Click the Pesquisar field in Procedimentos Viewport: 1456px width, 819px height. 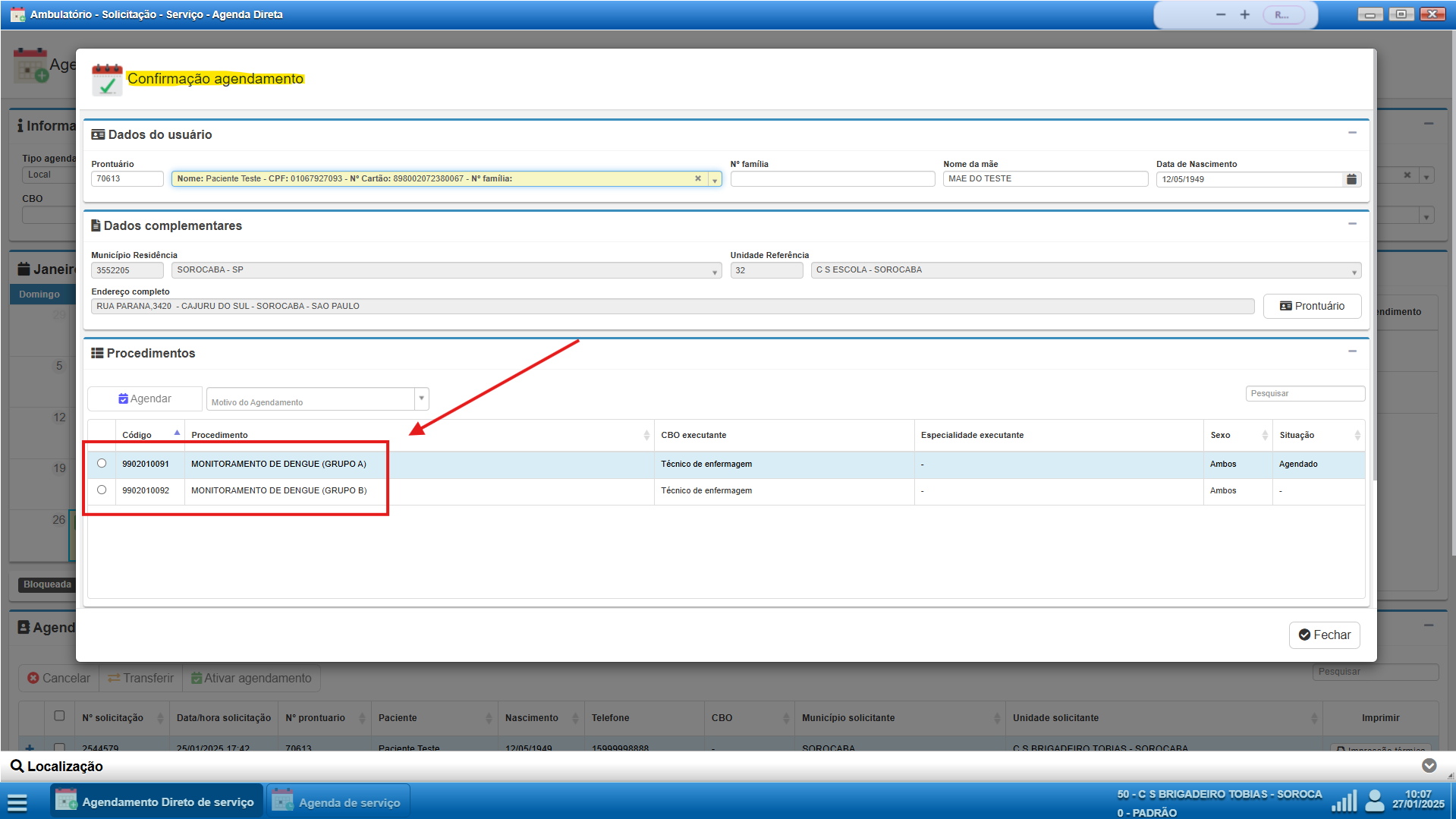coord(1304,393)
